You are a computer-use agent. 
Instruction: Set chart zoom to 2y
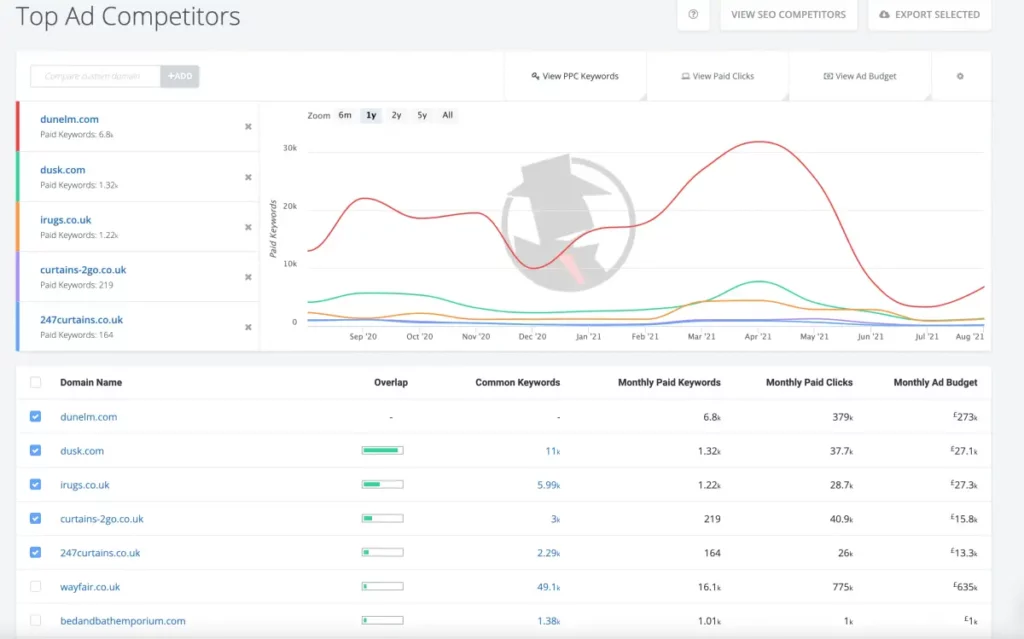point(396,115)
